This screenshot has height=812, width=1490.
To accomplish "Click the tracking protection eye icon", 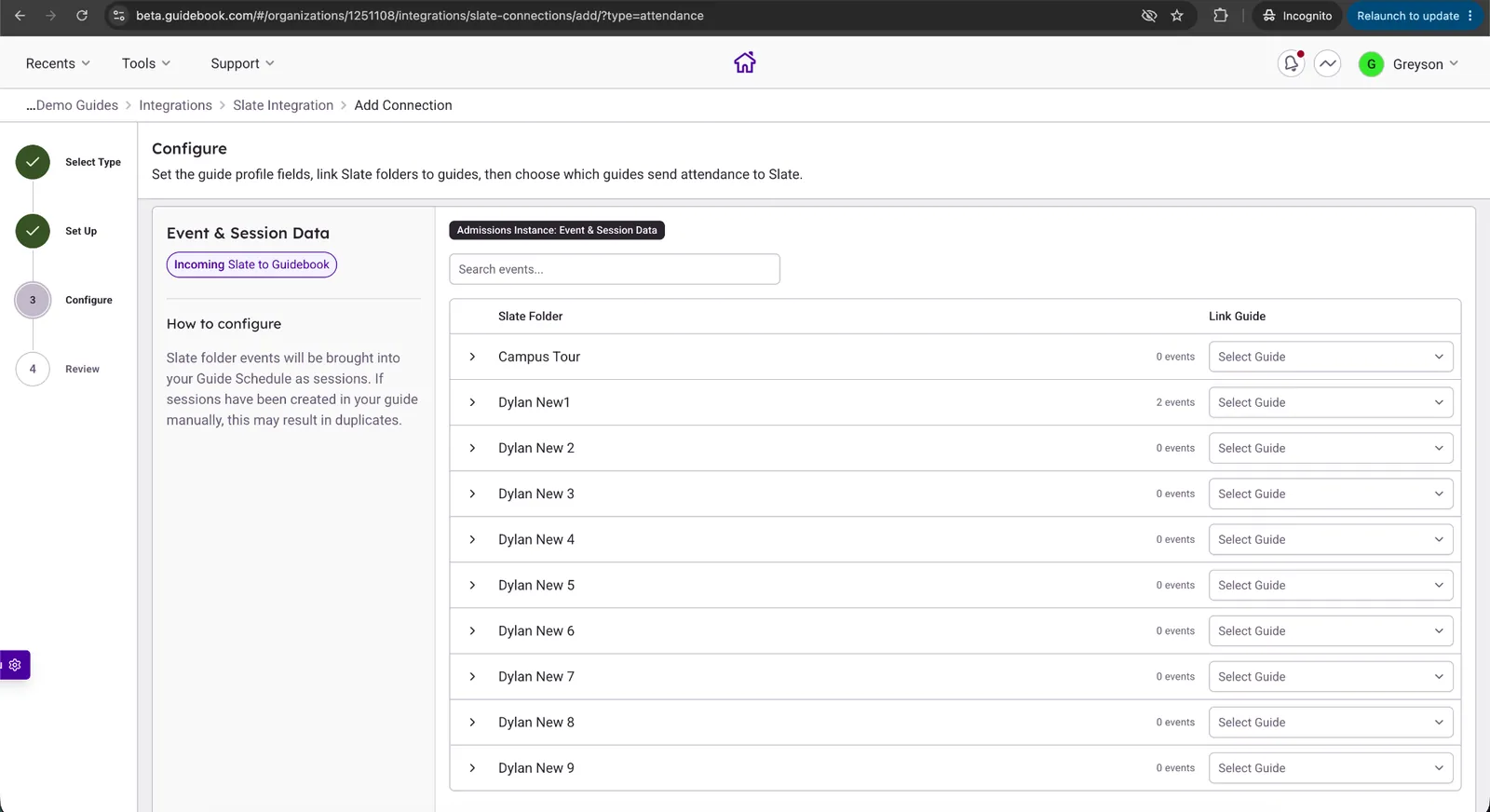I will (1149, 16).
